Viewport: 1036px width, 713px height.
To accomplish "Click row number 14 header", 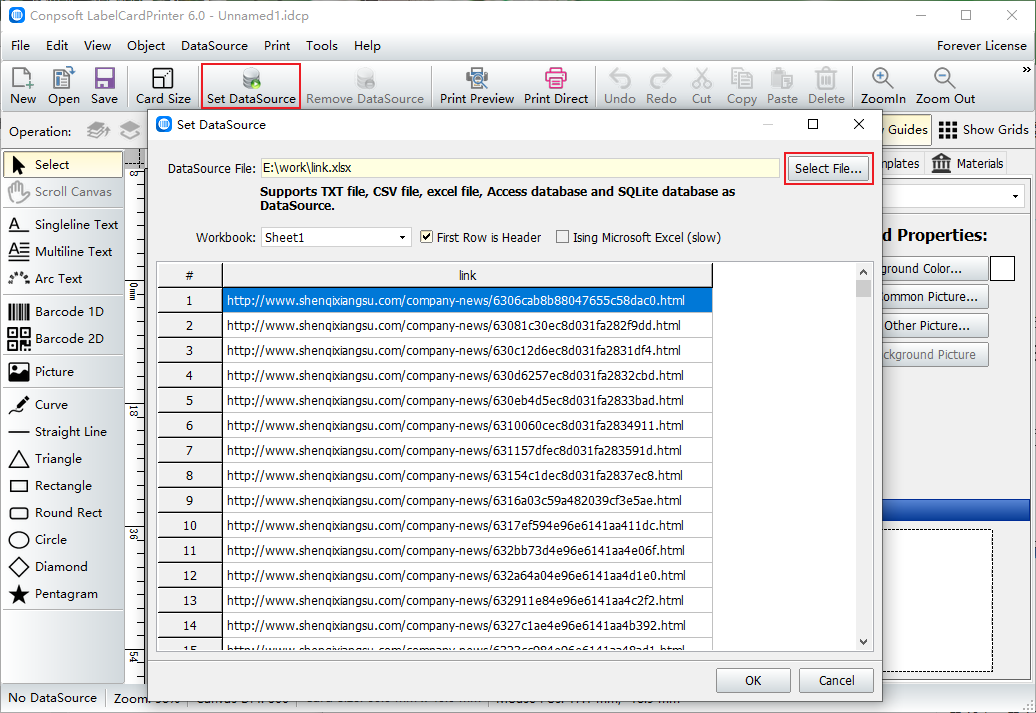I will [x=190, y=625].
